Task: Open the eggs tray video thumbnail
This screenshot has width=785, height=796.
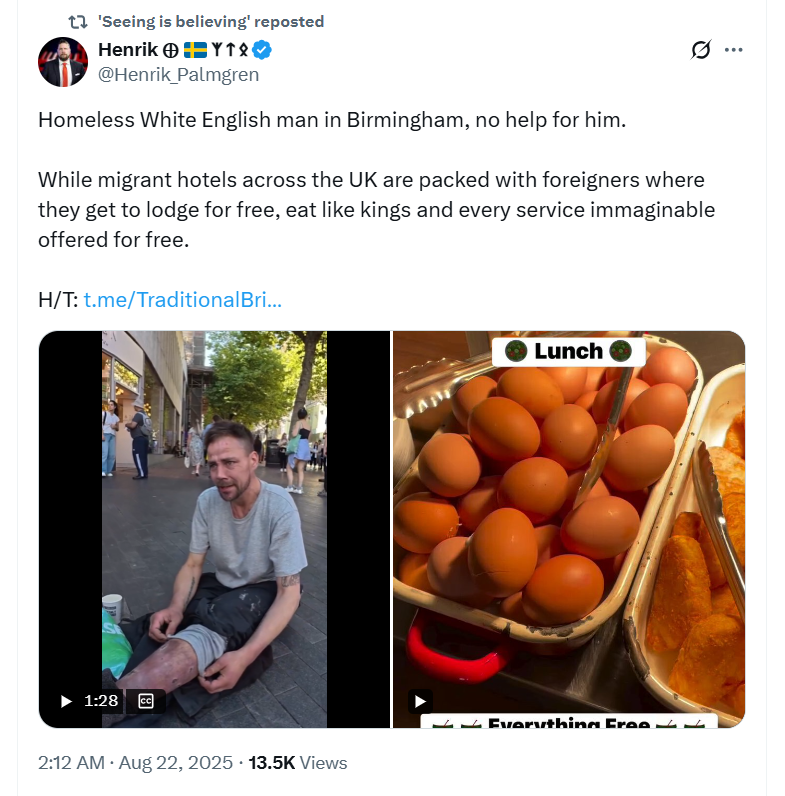Action: point(568,520)
